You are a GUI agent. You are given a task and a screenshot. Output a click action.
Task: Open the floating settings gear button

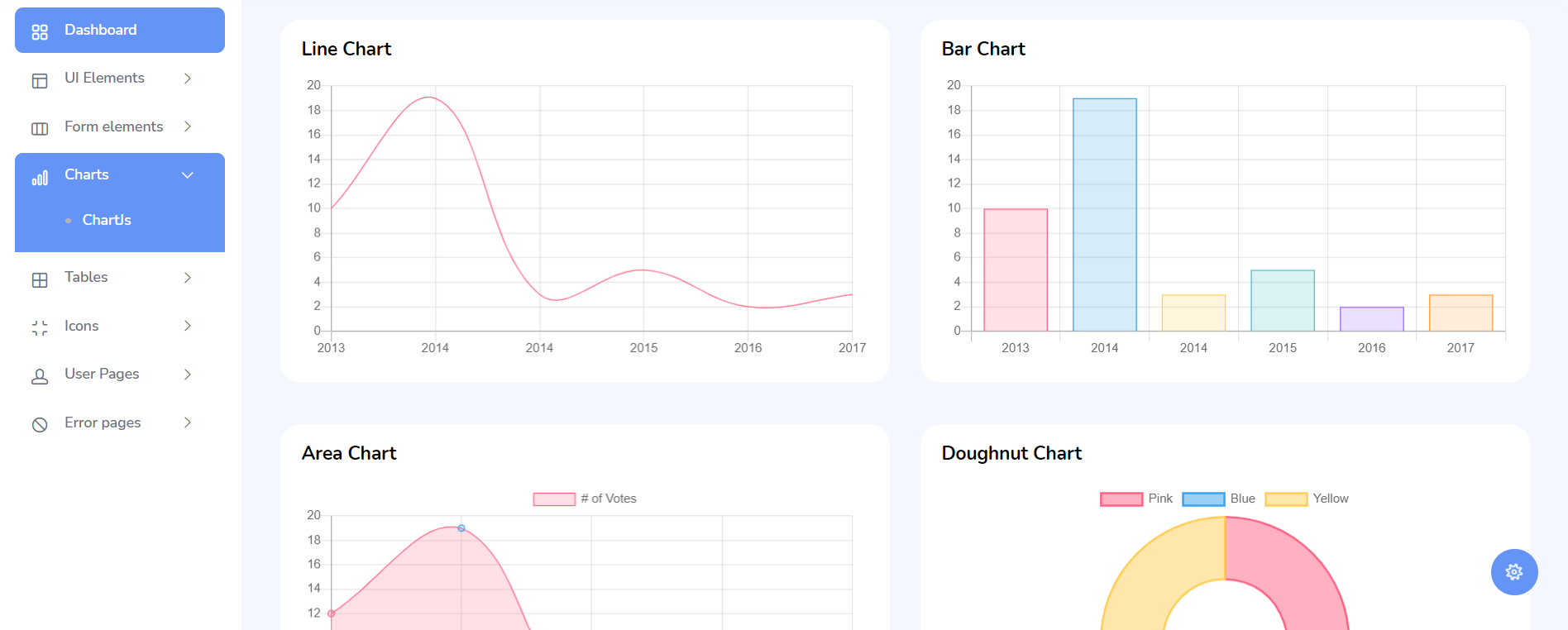(x=1514, y=572)
